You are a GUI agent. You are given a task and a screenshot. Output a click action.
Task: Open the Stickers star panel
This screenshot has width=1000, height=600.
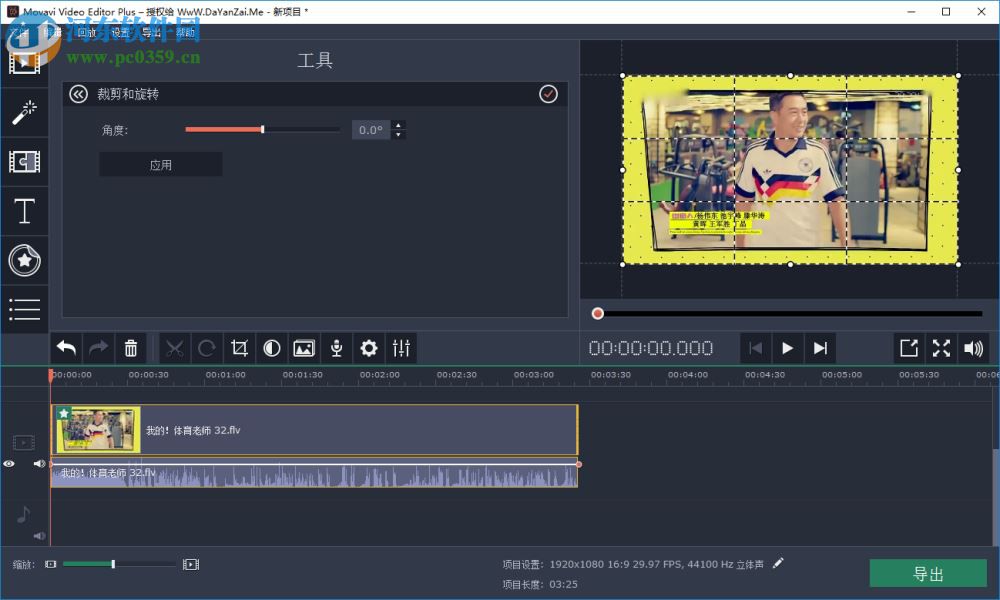(x=25, y=260)
